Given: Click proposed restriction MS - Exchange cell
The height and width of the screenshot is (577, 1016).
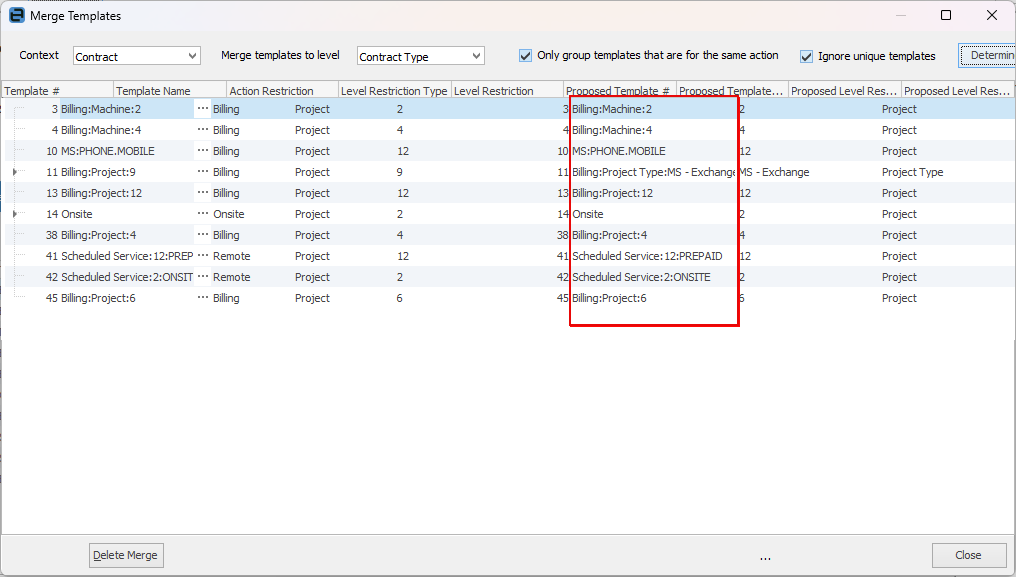Looking at the screenshot, I should [774, 172].
